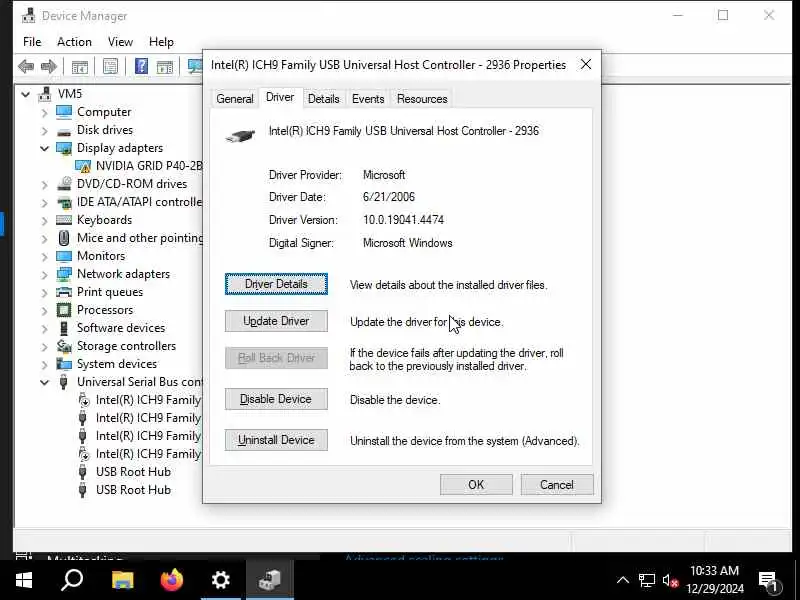Close the Properties dialog with X

coord(586,64)
